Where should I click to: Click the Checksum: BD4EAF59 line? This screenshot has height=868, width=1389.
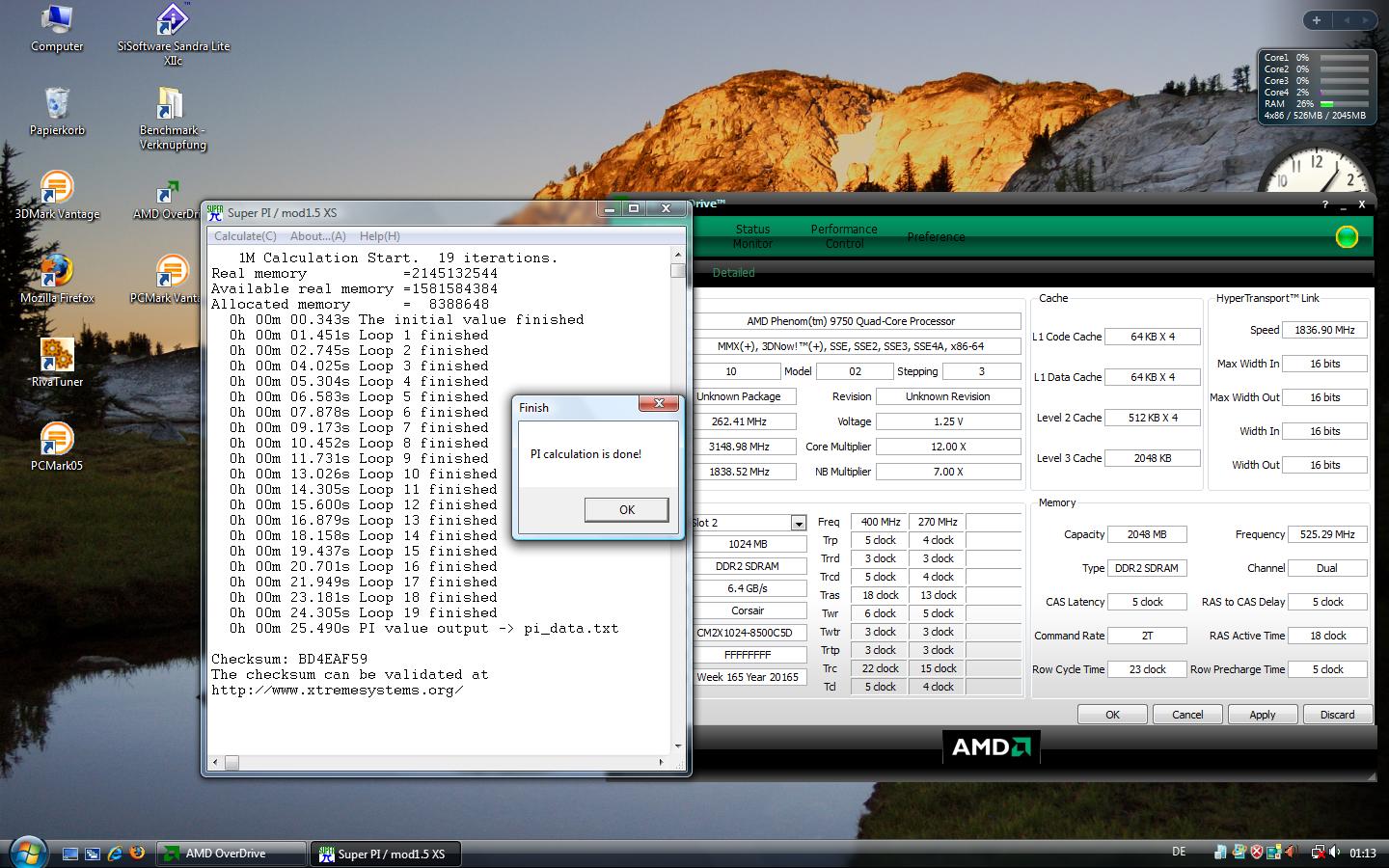point(289,660)
